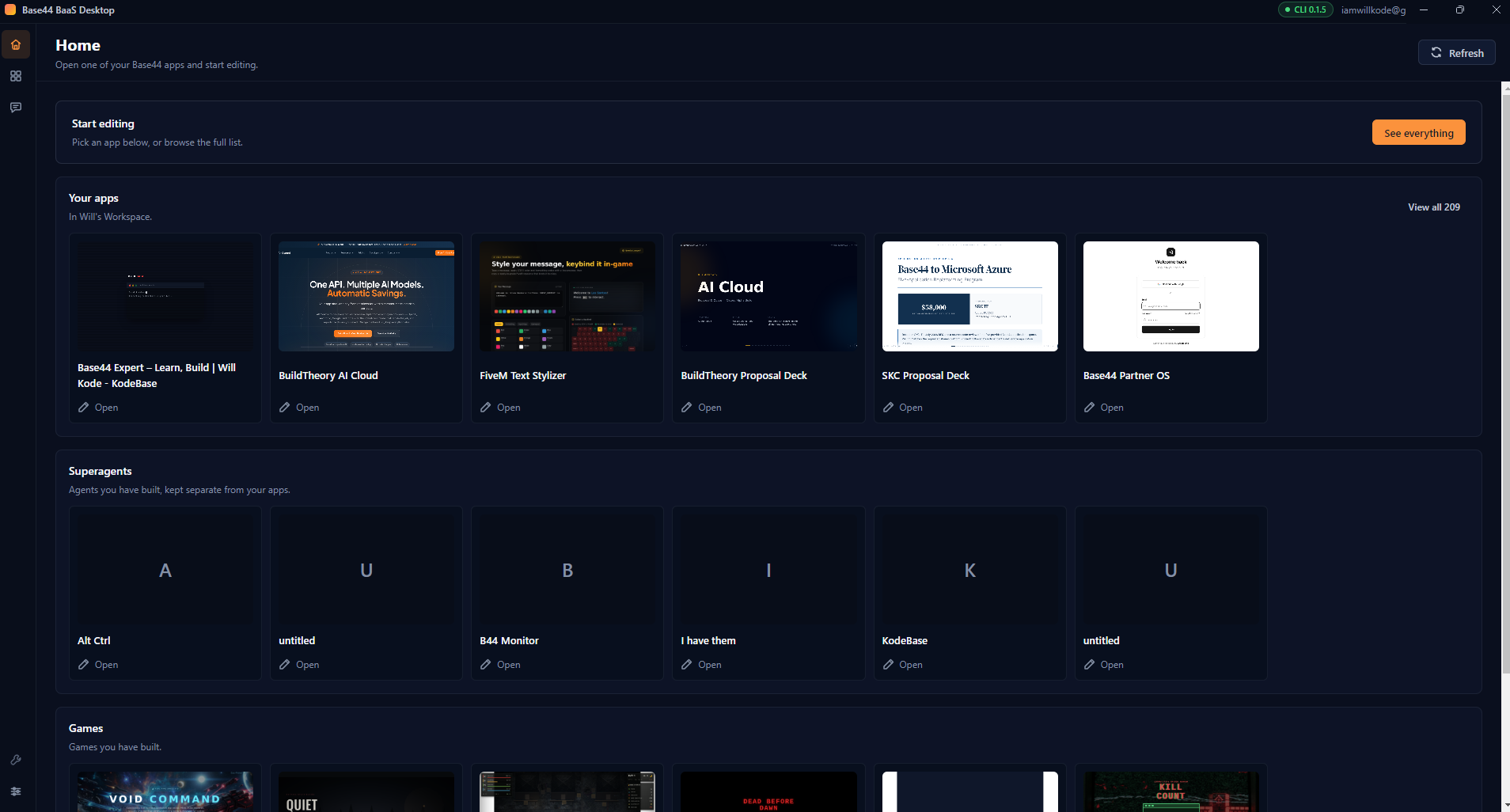This screenshot has width=1510, height=812.
Task: Open the Quiet game thumbnail
Action: point(366,791)
